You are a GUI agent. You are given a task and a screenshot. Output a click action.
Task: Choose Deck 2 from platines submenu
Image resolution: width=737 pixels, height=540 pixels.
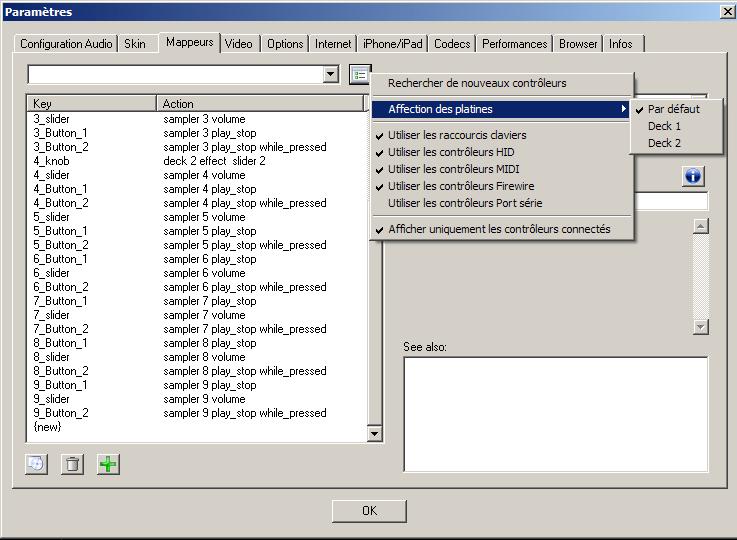click(664, 143)
